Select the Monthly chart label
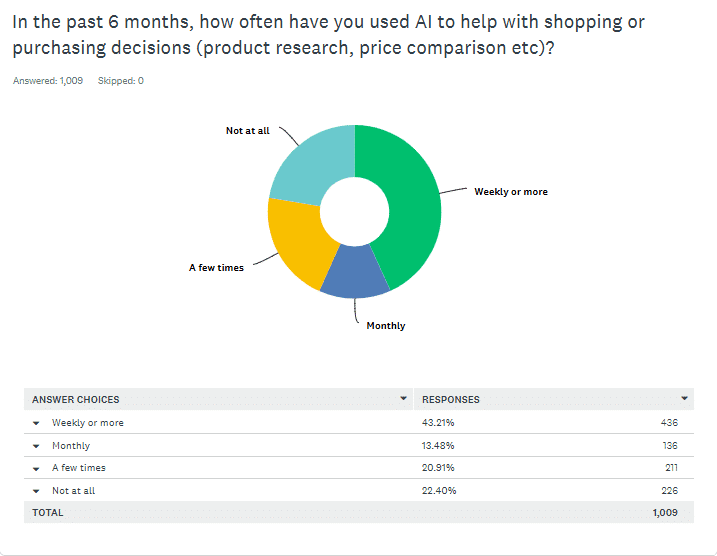Screen dimensions: 717x556 (x=386, y=326)
